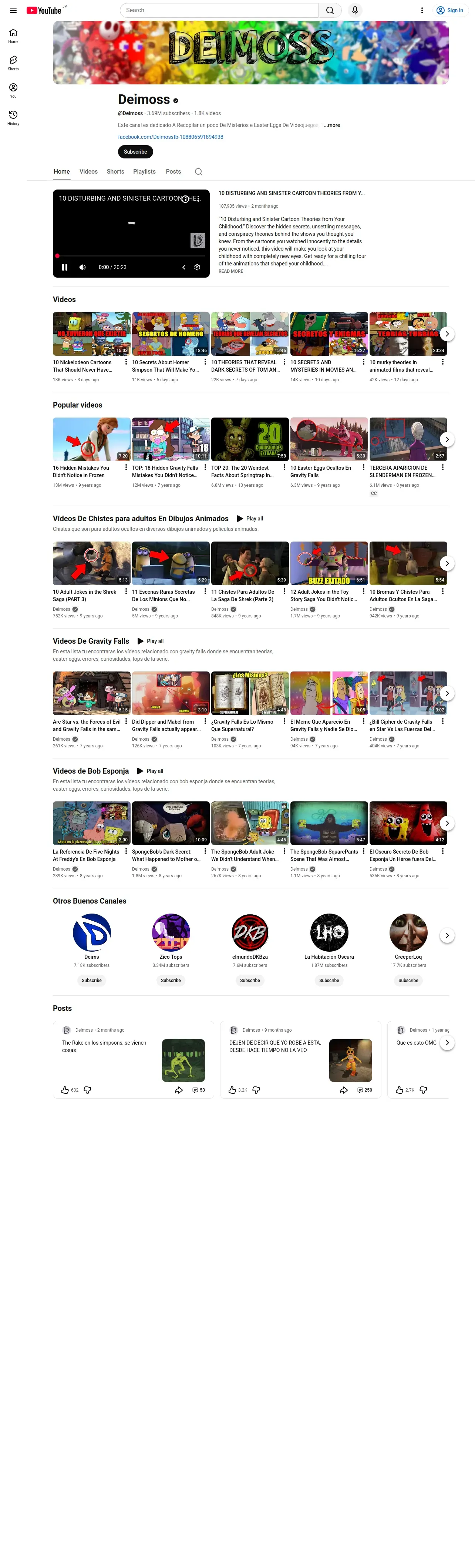The height and width of the screenshot is (1568, 475).
Task: Open comments on DEJEN DE DECIR post
Action: (x=364, y=1090)
